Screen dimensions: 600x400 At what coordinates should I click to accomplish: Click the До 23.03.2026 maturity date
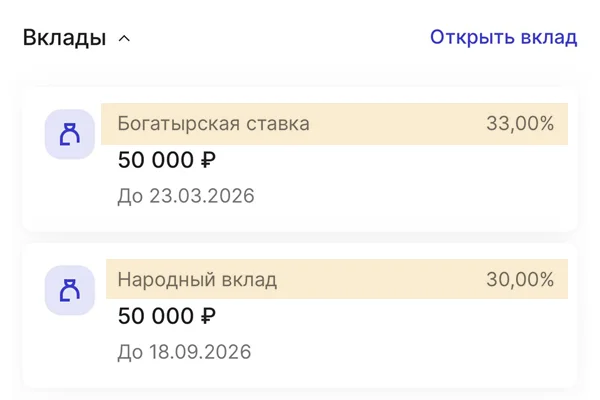point(186,195)
